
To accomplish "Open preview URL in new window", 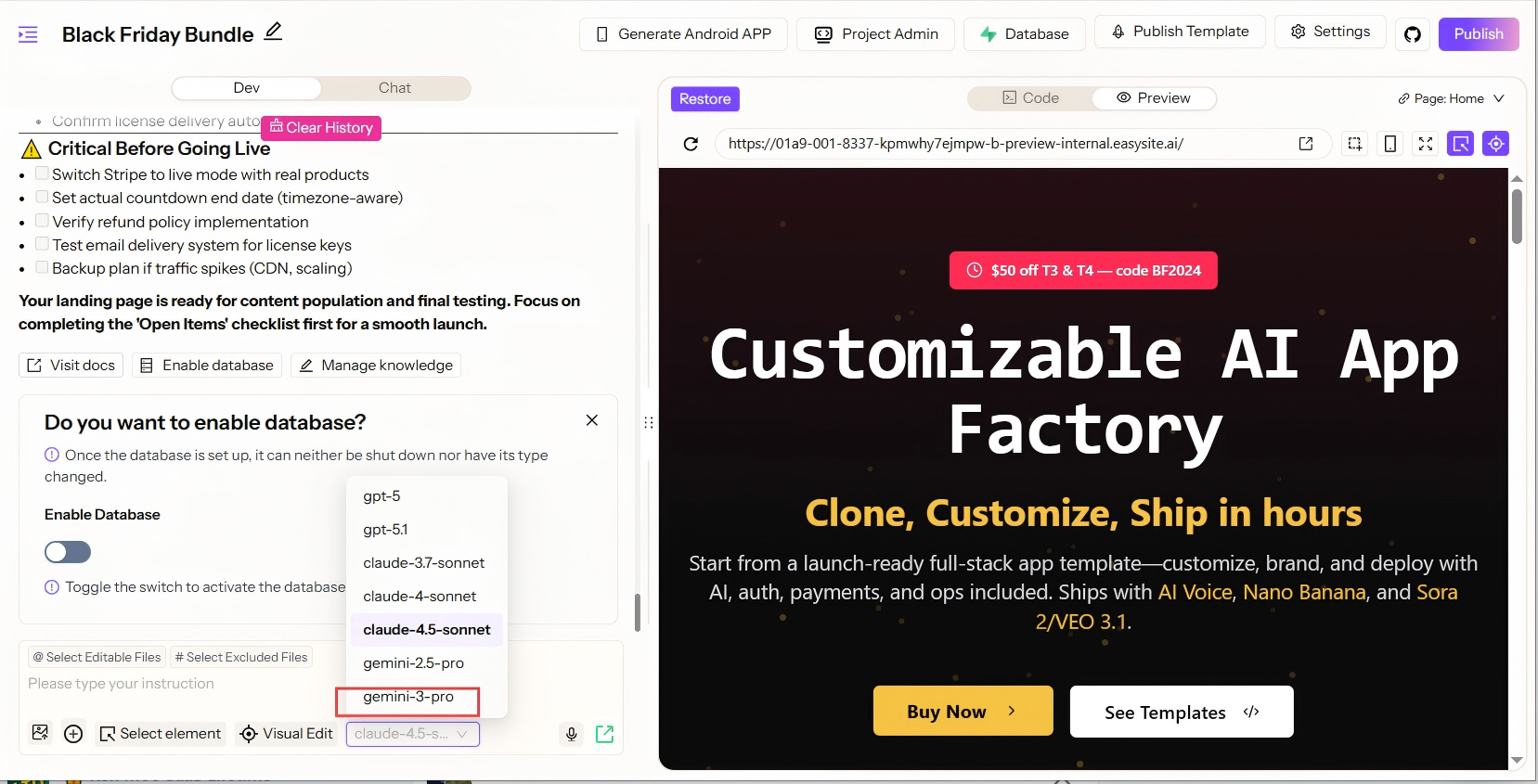I will click(1306, 144).
